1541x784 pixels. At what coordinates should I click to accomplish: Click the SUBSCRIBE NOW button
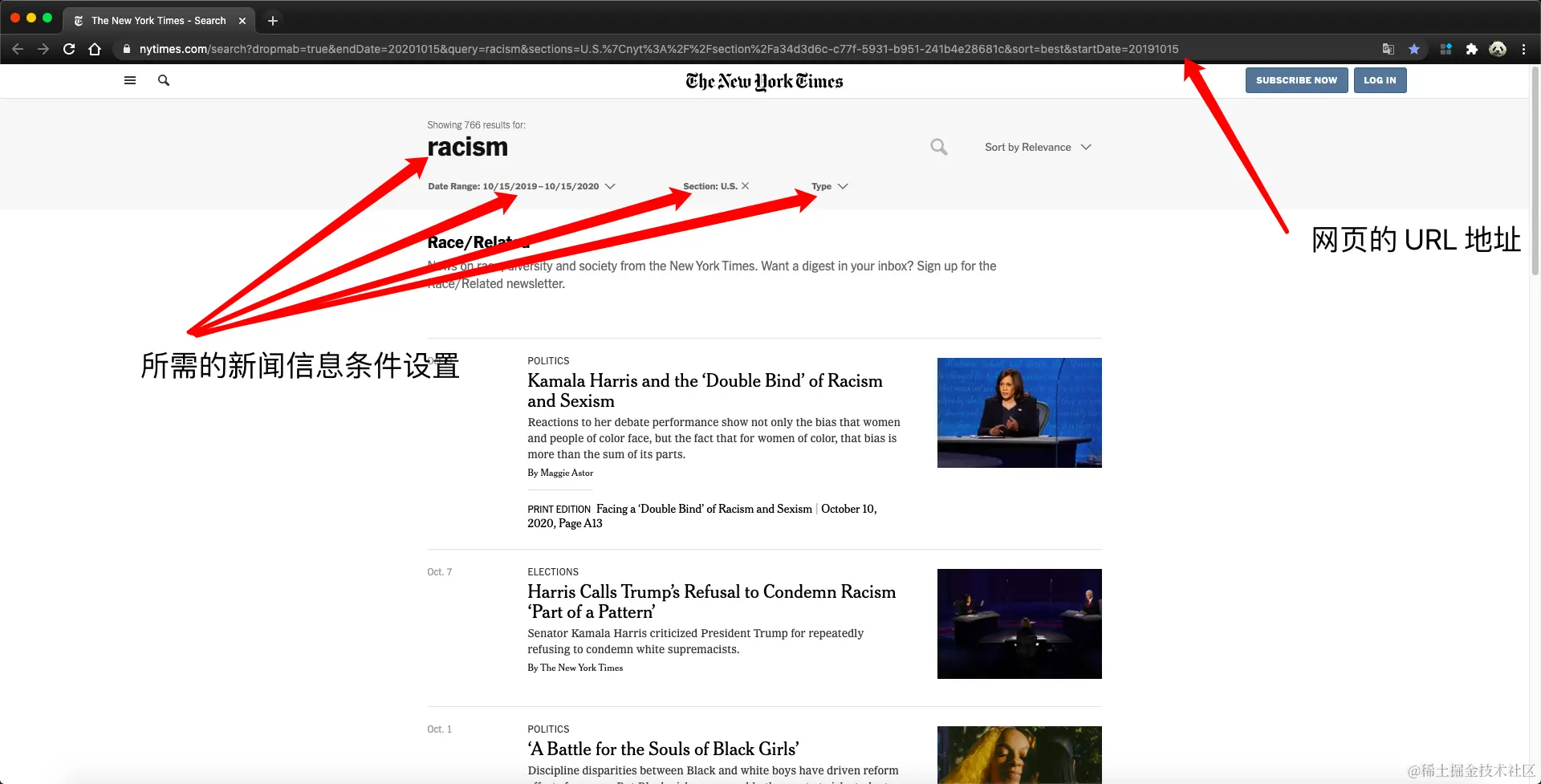coord(1296,80)
